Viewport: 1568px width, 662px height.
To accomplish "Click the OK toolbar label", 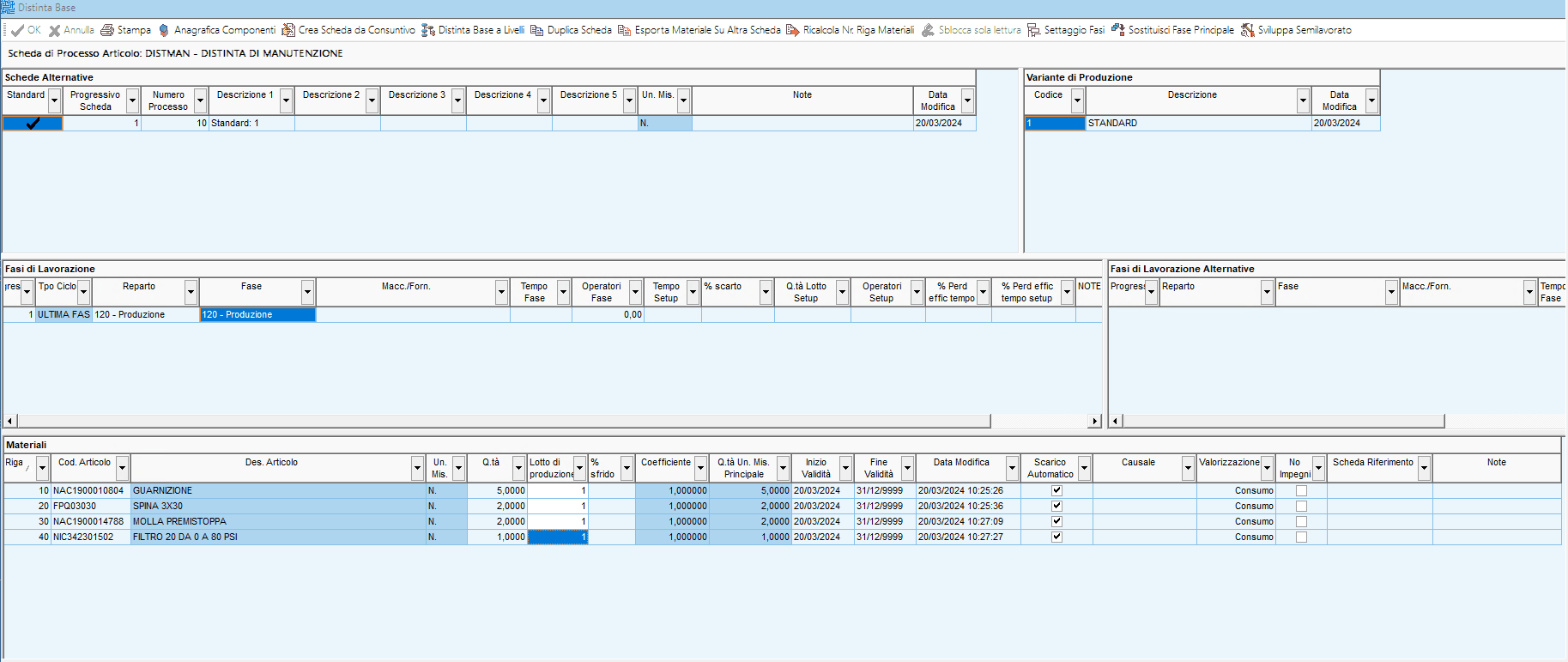I will point(34,30).
